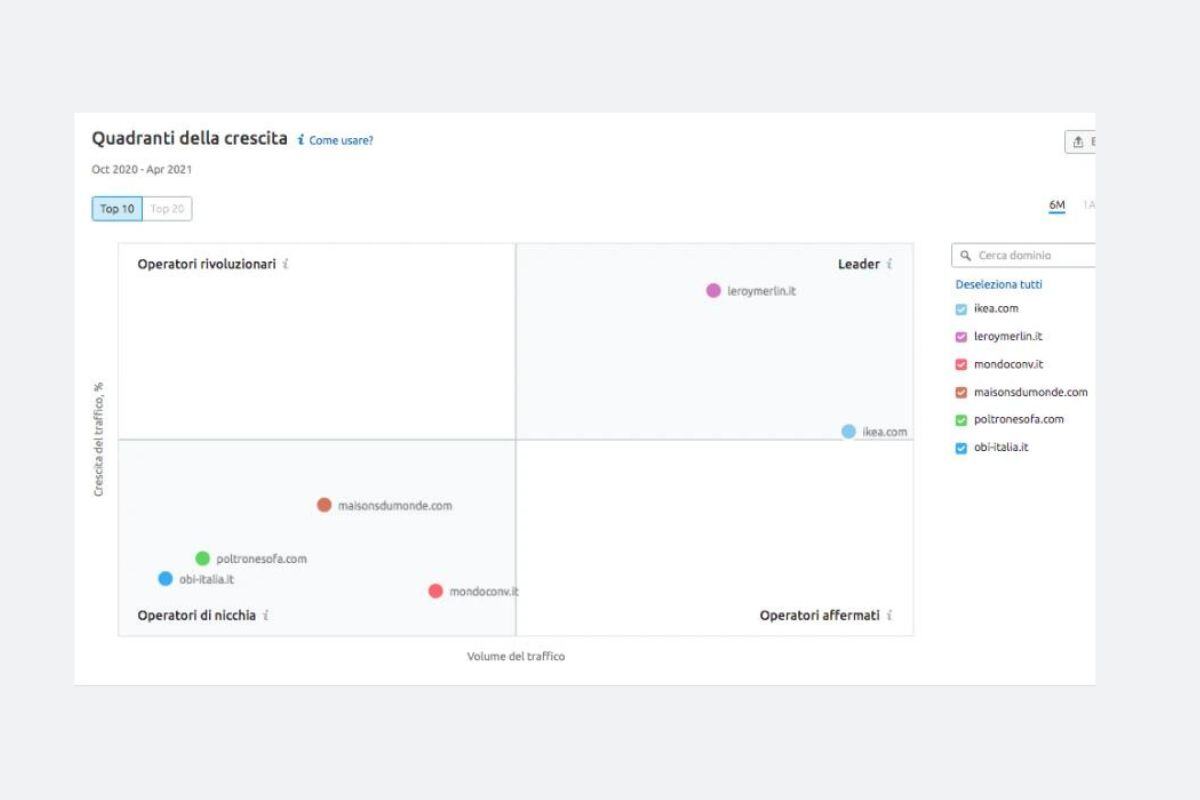Uncheck the maisonsdumonde.com checkbox
The height and width of the screenshot is (800, 1200).
(962, 393)
